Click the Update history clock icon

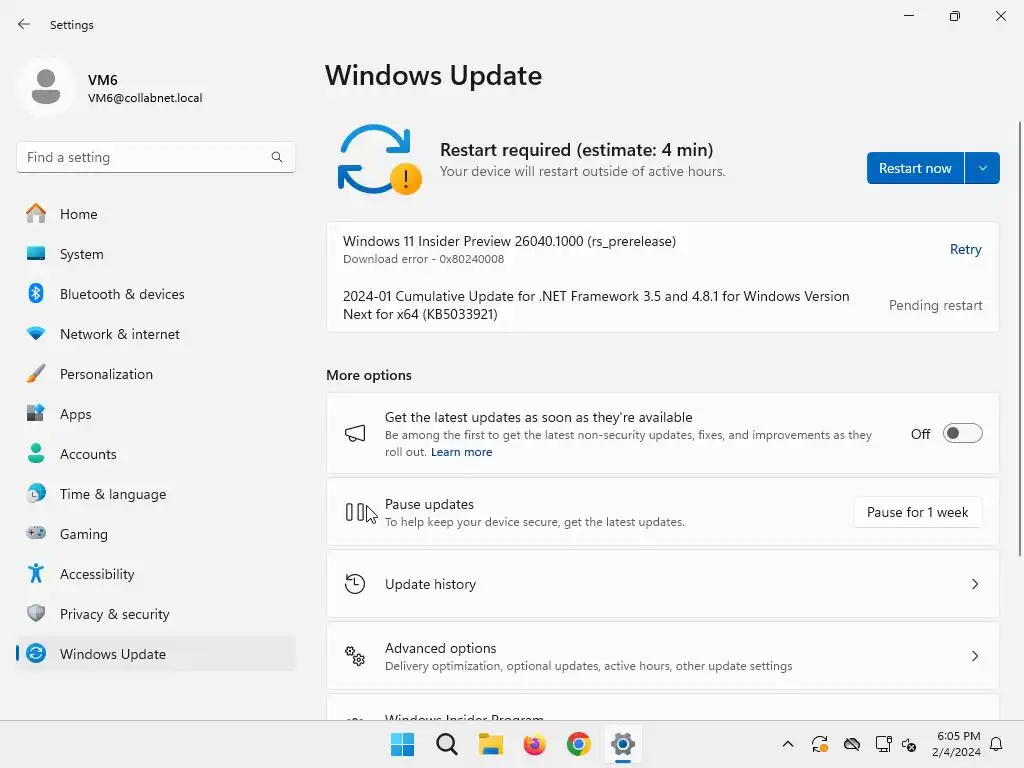[355, 584]
